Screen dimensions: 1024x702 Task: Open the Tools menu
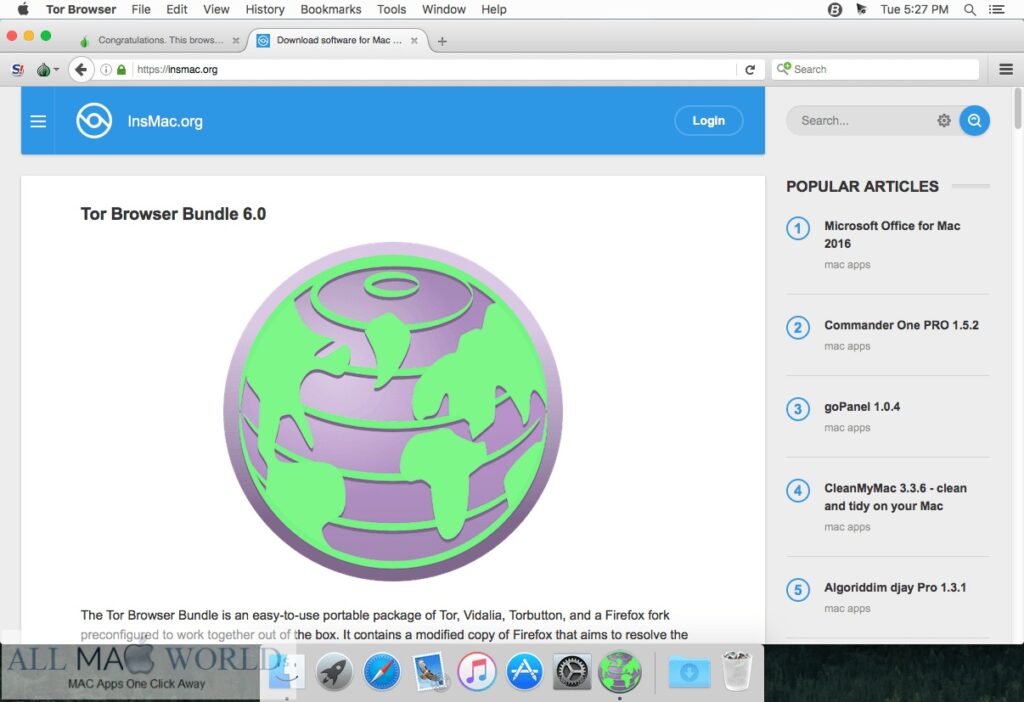point(391,9)
